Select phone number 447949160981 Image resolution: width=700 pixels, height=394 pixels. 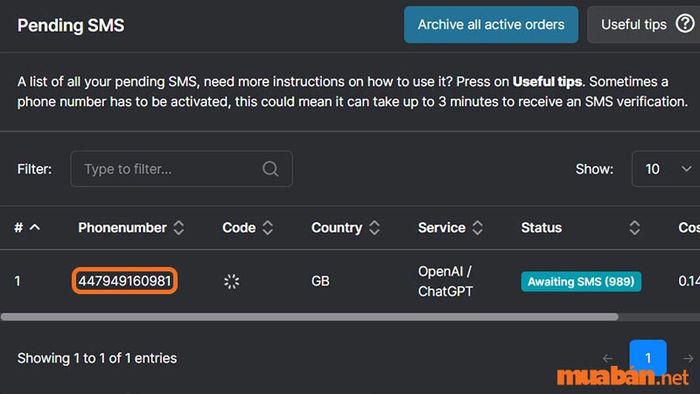[x=125, y=281]
